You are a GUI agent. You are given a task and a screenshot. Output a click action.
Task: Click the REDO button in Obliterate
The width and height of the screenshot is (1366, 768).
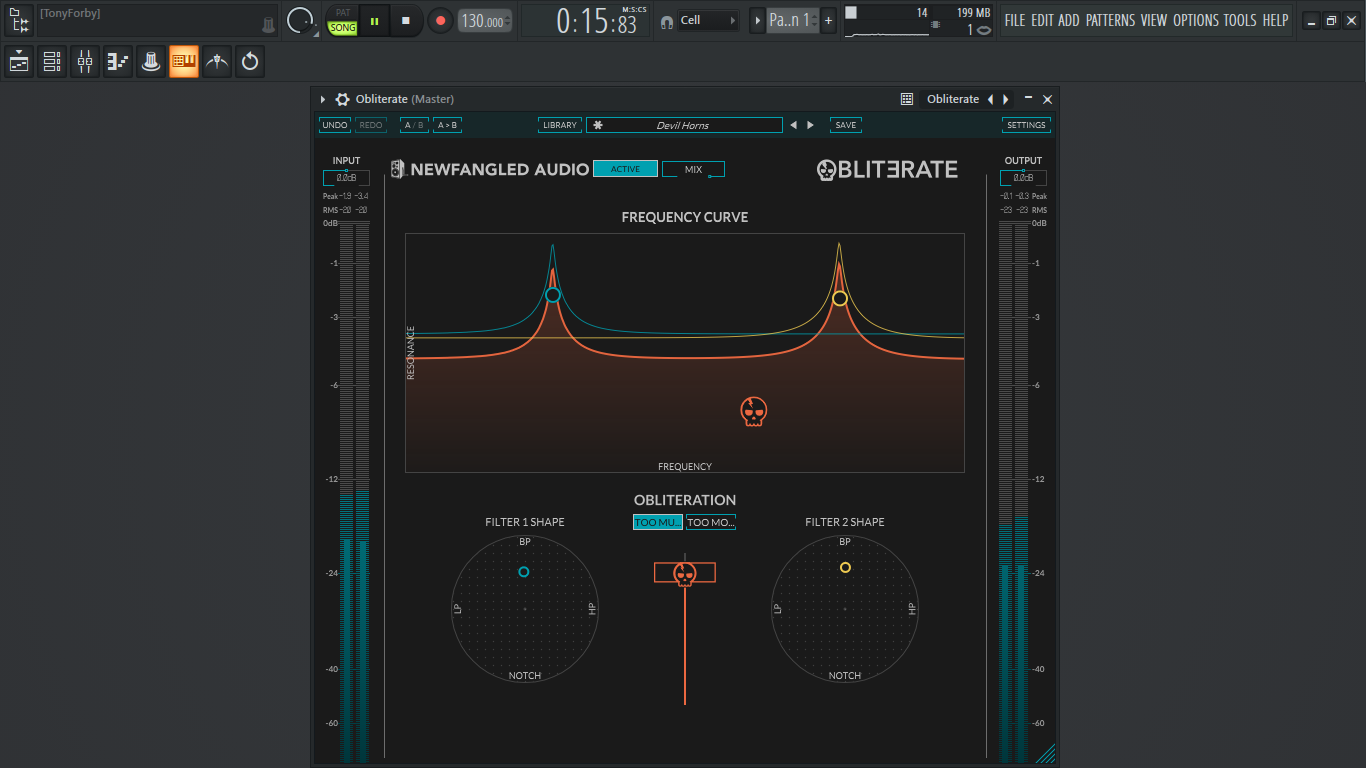371,125
